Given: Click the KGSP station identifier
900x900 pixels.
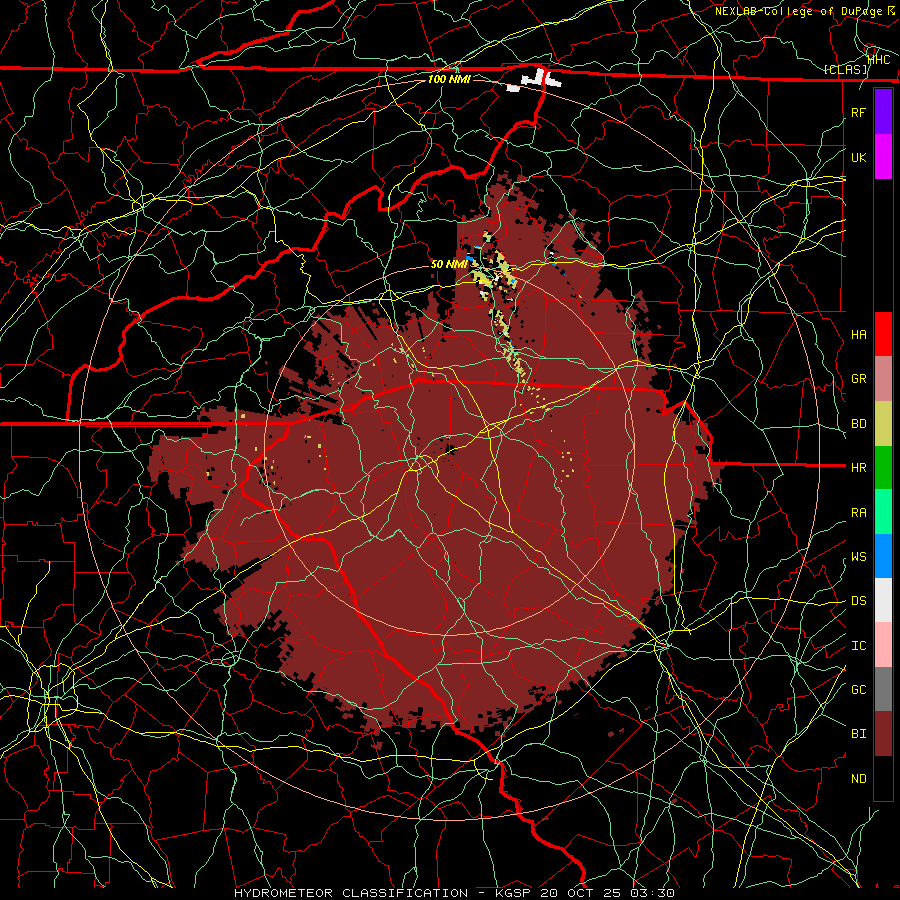Looking at the screenshot, I should click(x=512, y=893).
